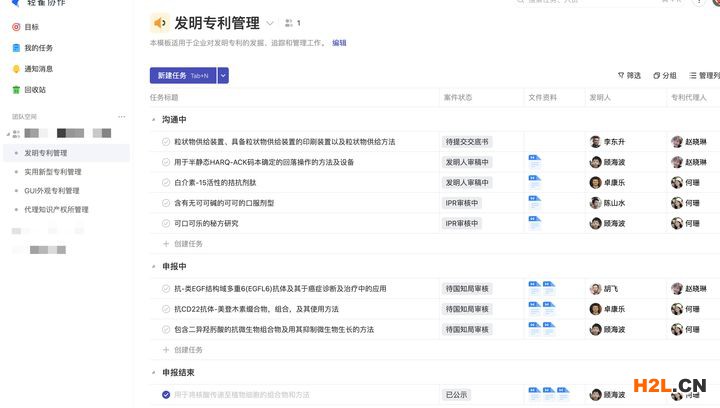Change status 已公示
Screen dimensions: 720x408
point(456,395)
